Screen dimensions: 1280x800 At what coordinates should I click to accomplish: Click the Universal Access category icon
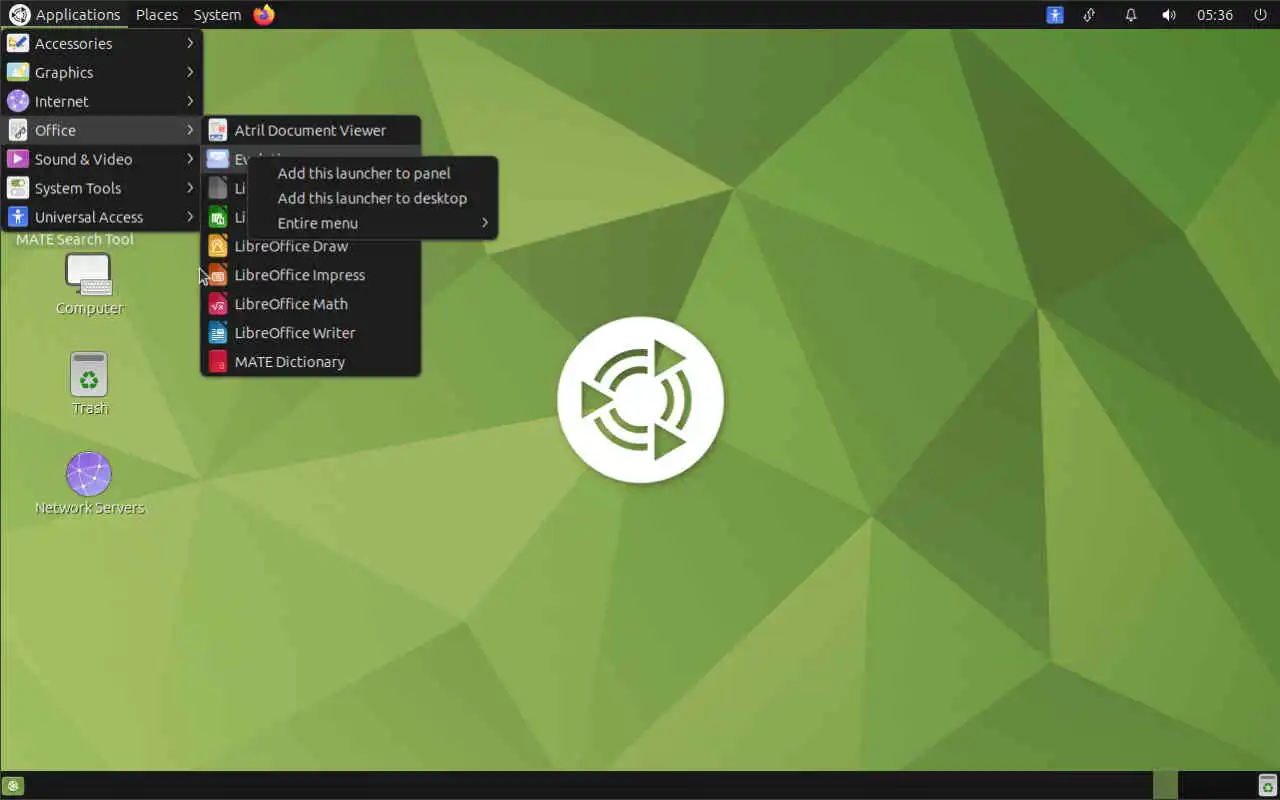pyautogui.click(x=18, y=217)
